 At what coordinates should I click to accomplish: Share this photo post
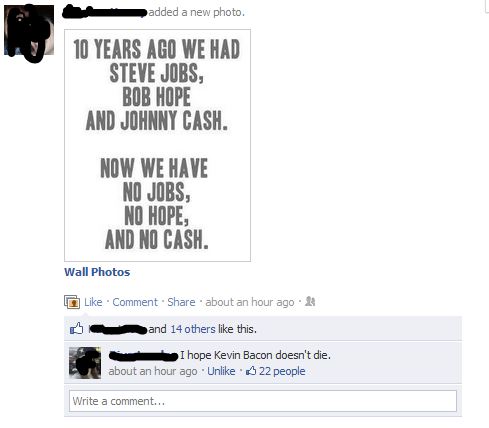[181, 302]
